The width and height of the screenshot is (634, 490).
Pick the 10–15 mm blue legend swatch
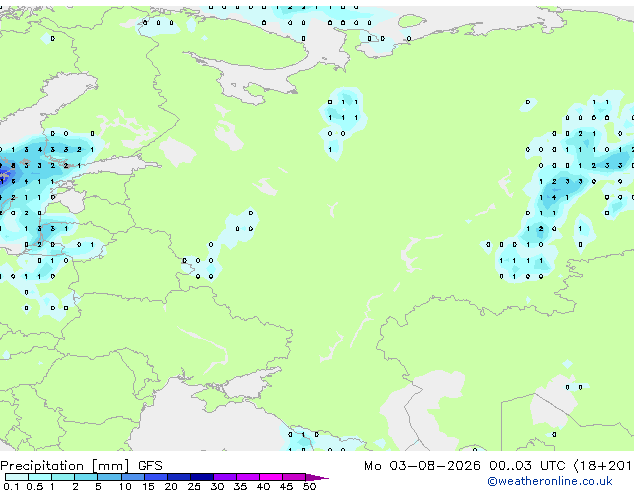pyautogui.click(x=132, y=477)
